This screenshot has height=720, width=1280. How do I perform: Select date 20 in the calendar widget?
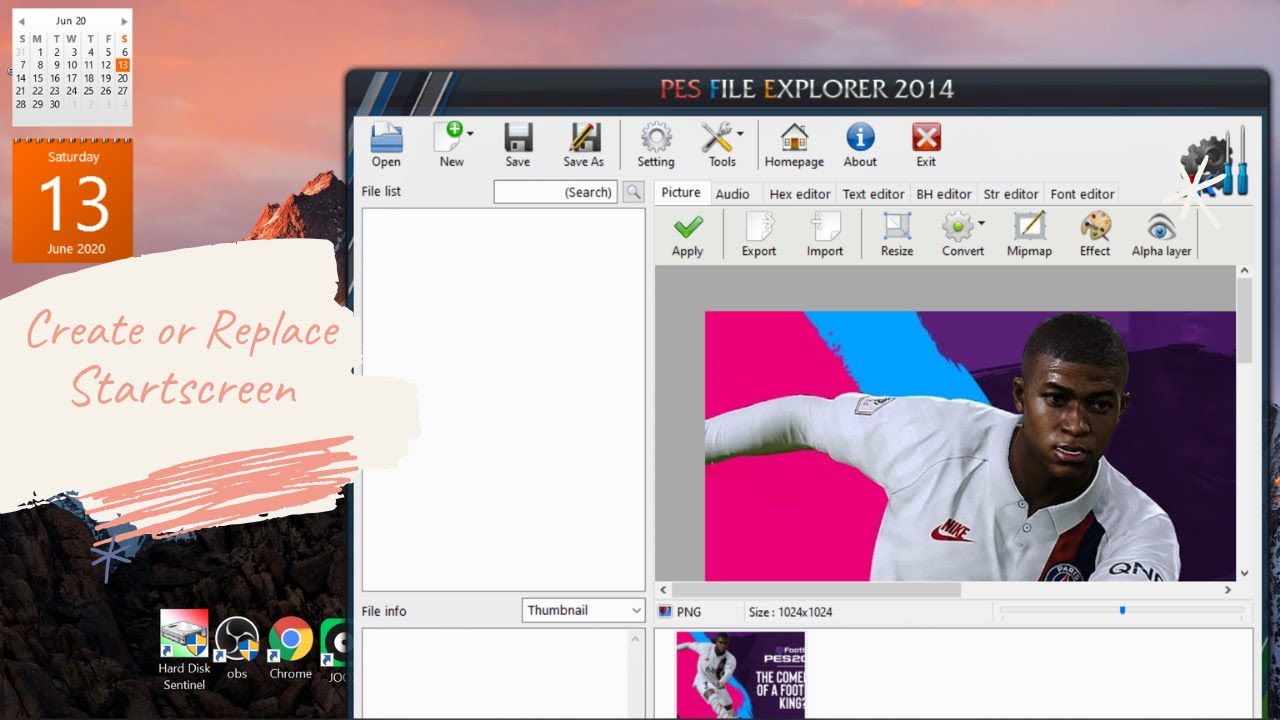(123, 78)
